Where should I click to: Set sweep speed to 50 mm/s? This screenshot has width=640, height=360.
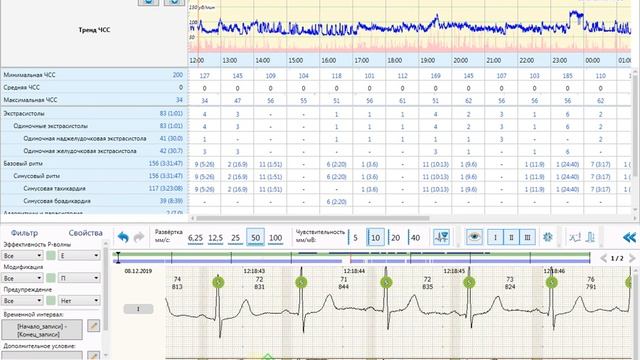coord(256,238)
